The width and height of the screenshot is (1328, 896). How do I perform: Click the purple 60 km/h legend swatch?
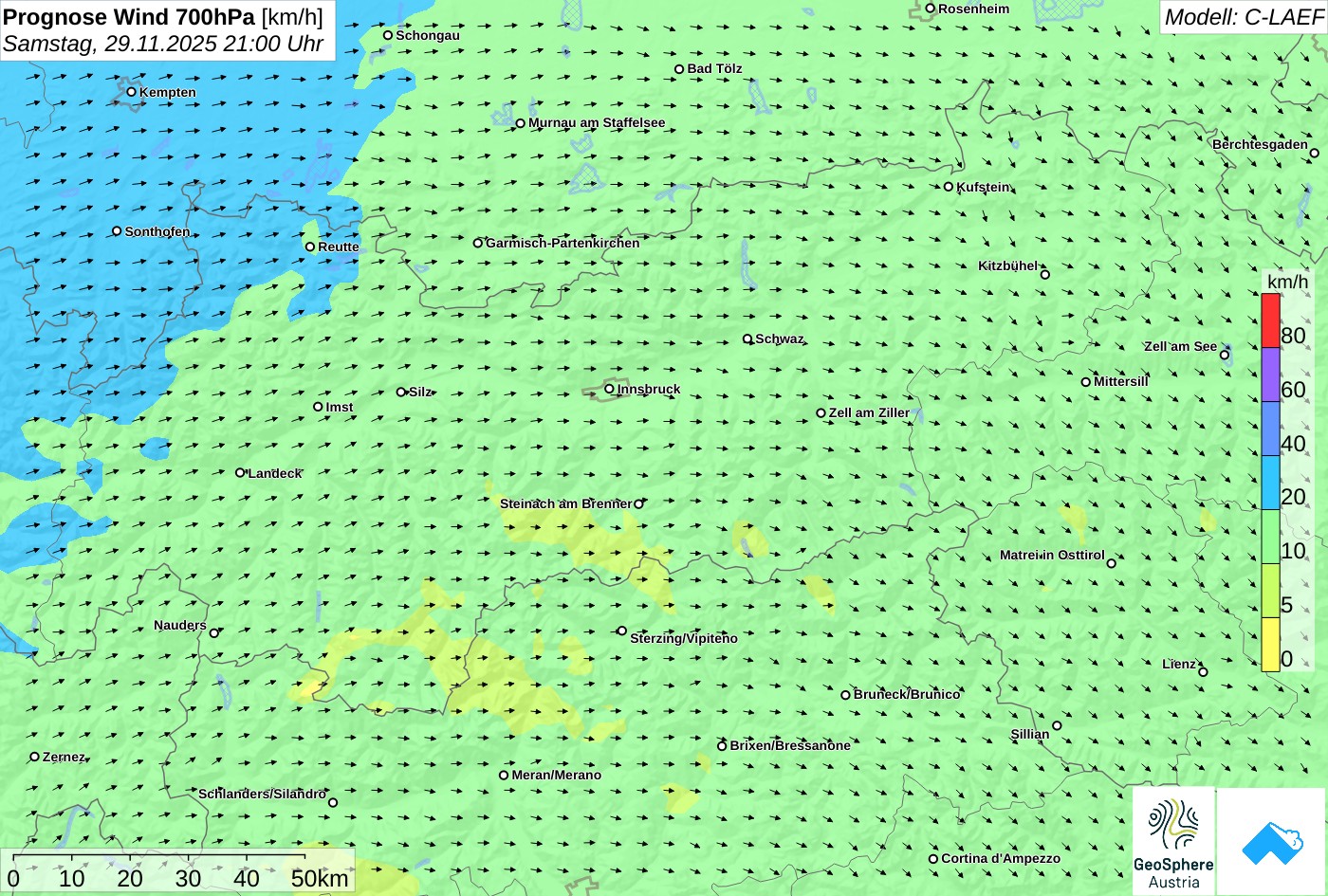click(1270, 375)
